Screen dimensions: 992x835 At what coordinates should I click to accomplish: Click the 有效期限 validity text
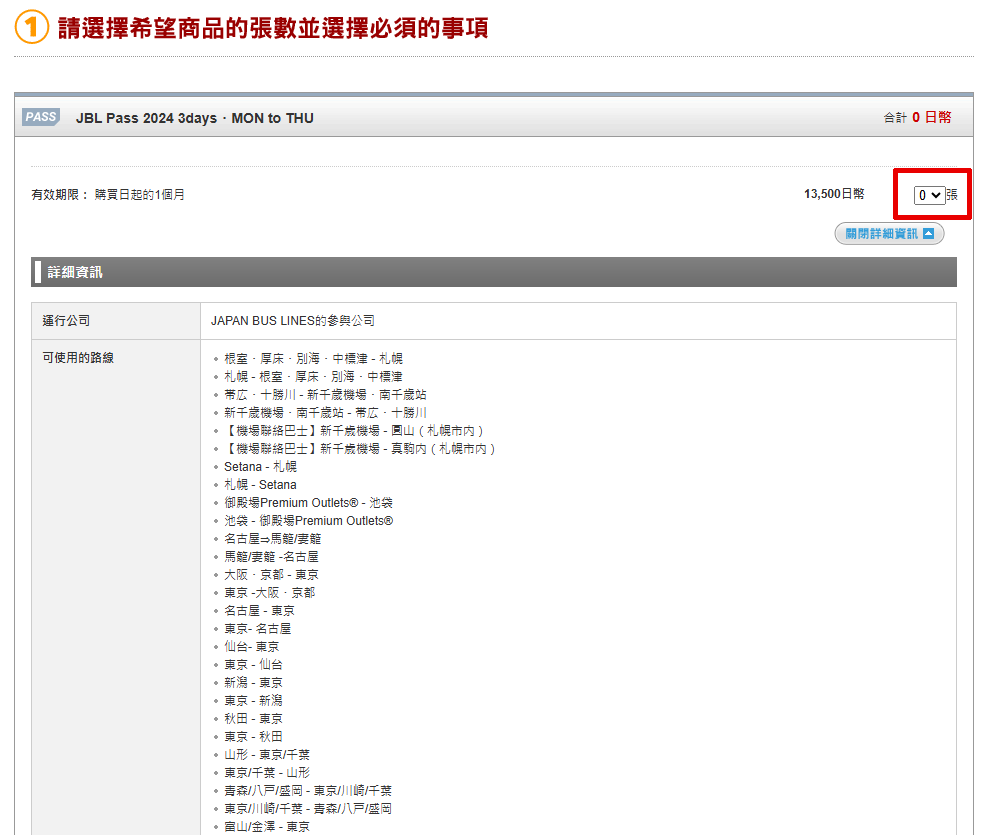[x=108, y=195]
